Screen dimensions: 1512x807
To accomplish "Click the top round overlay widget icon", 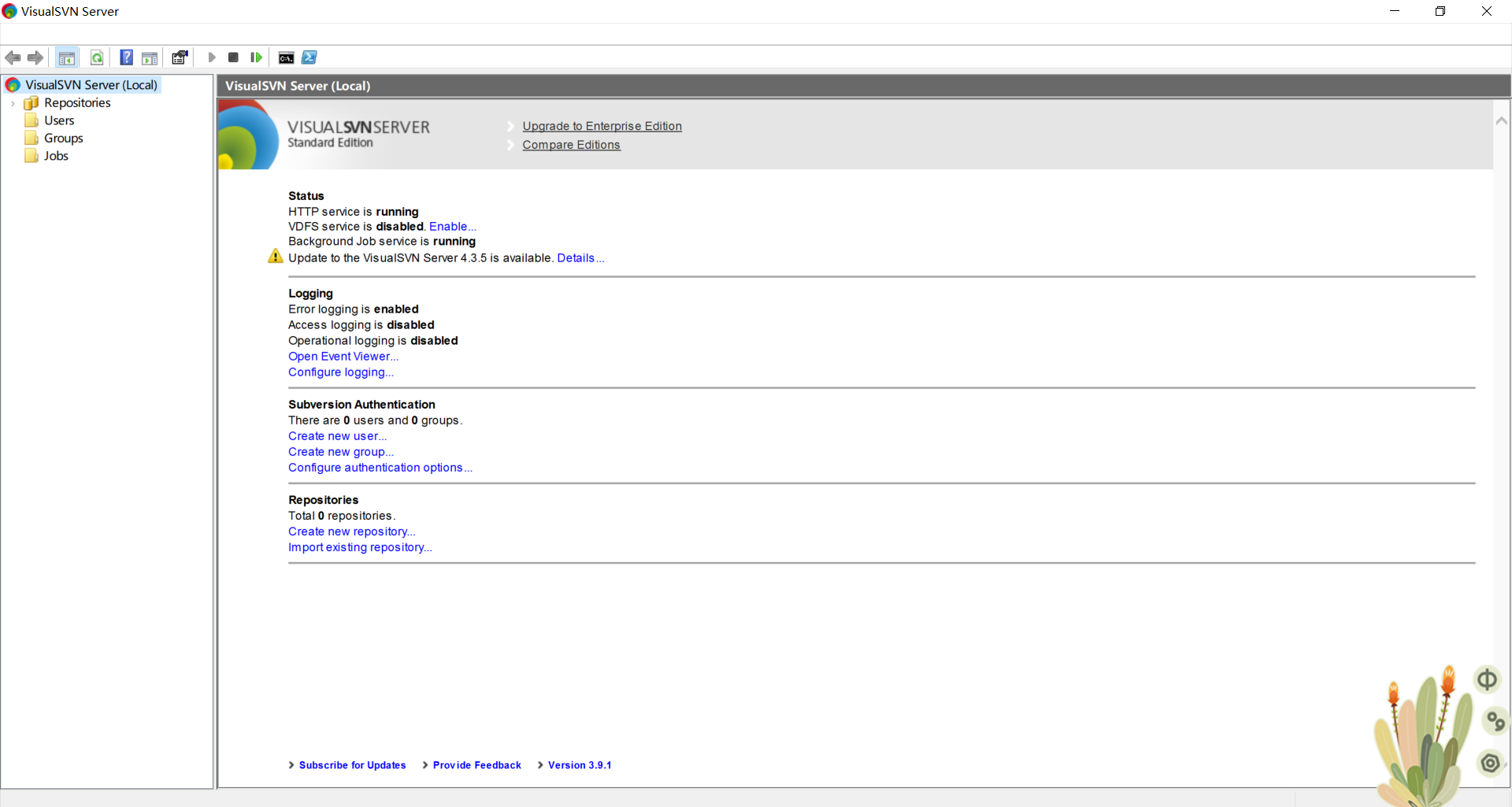I will tap(1487, 679).
